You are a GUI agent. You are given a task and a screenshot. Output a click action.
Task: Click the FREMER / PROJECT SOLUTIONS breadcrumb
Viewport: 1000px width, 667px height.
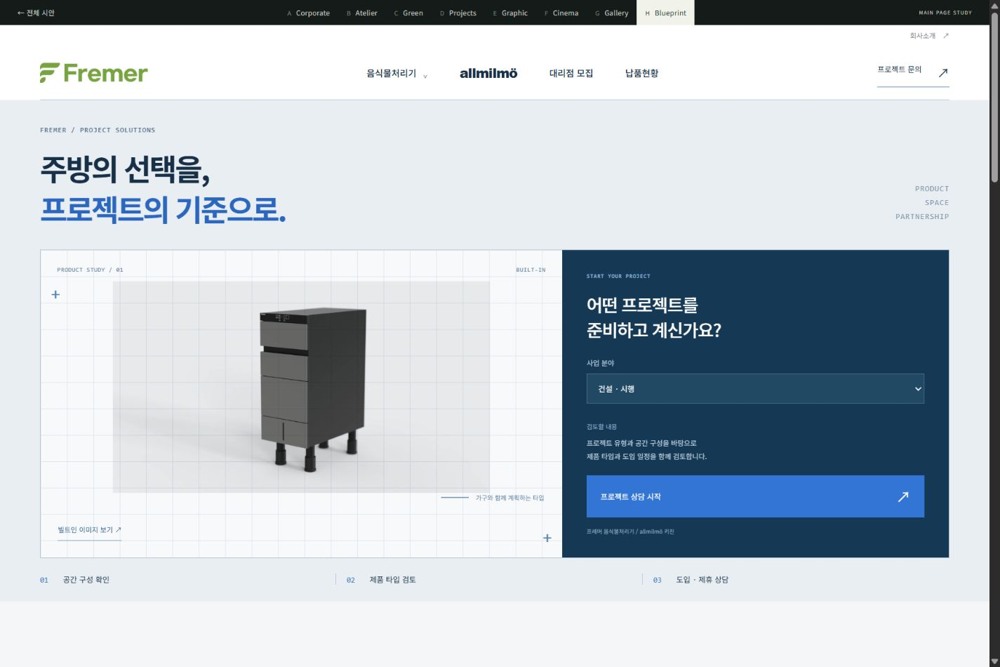[x=98, y=130]
